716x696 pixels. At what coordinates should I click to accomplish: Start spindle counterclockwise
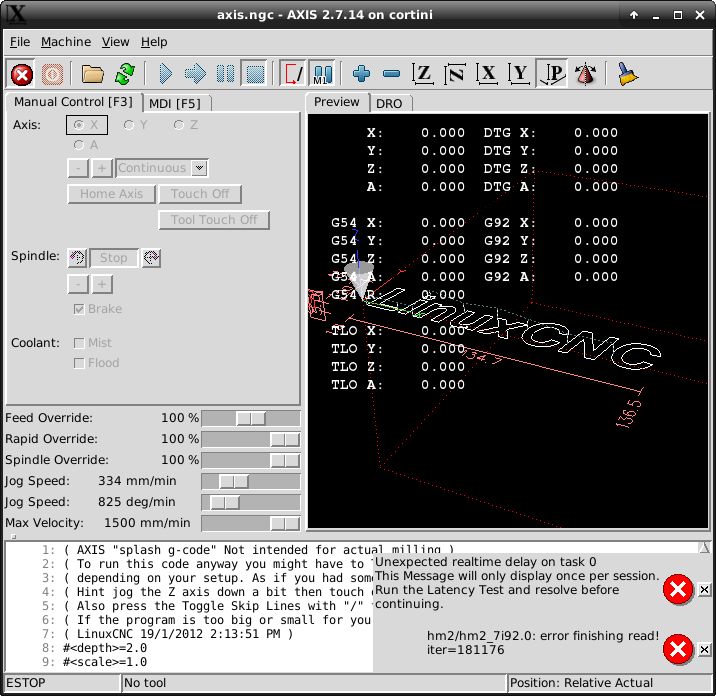click(77, 258)
